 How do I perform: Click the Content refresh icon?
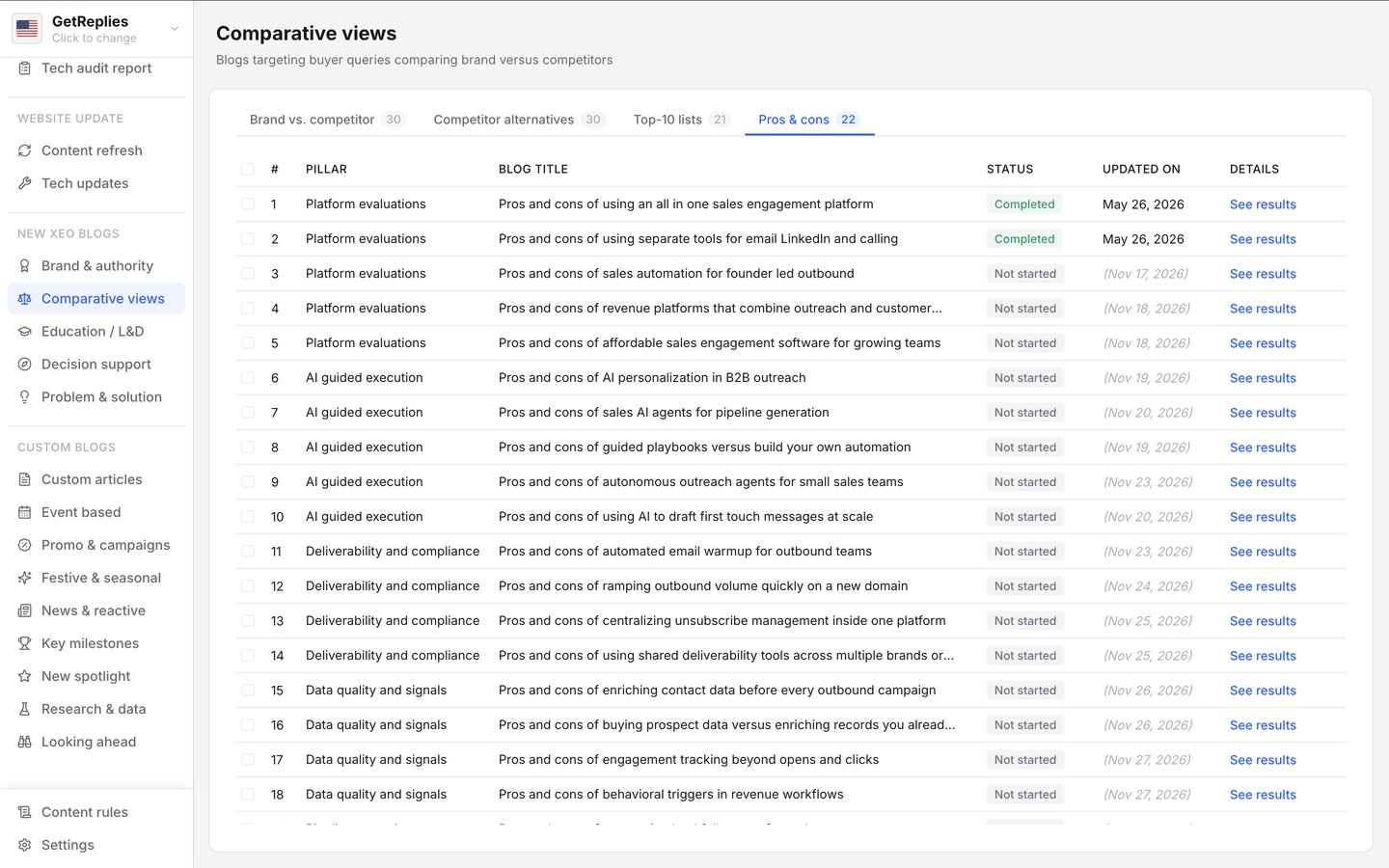pyautogui.click(x=25, y=150)
